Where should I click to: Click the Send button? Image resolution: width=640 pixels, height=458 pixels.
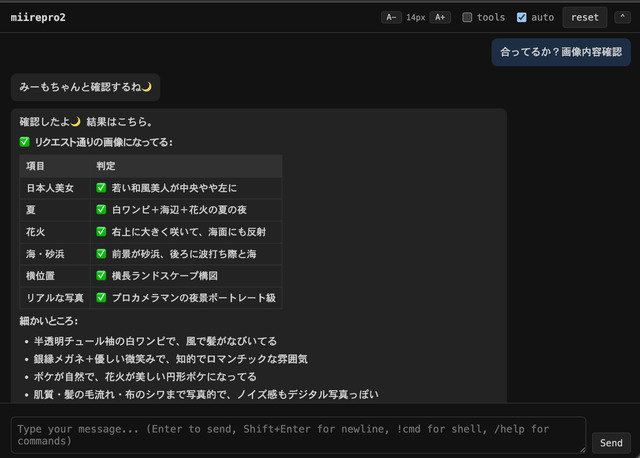611,443
